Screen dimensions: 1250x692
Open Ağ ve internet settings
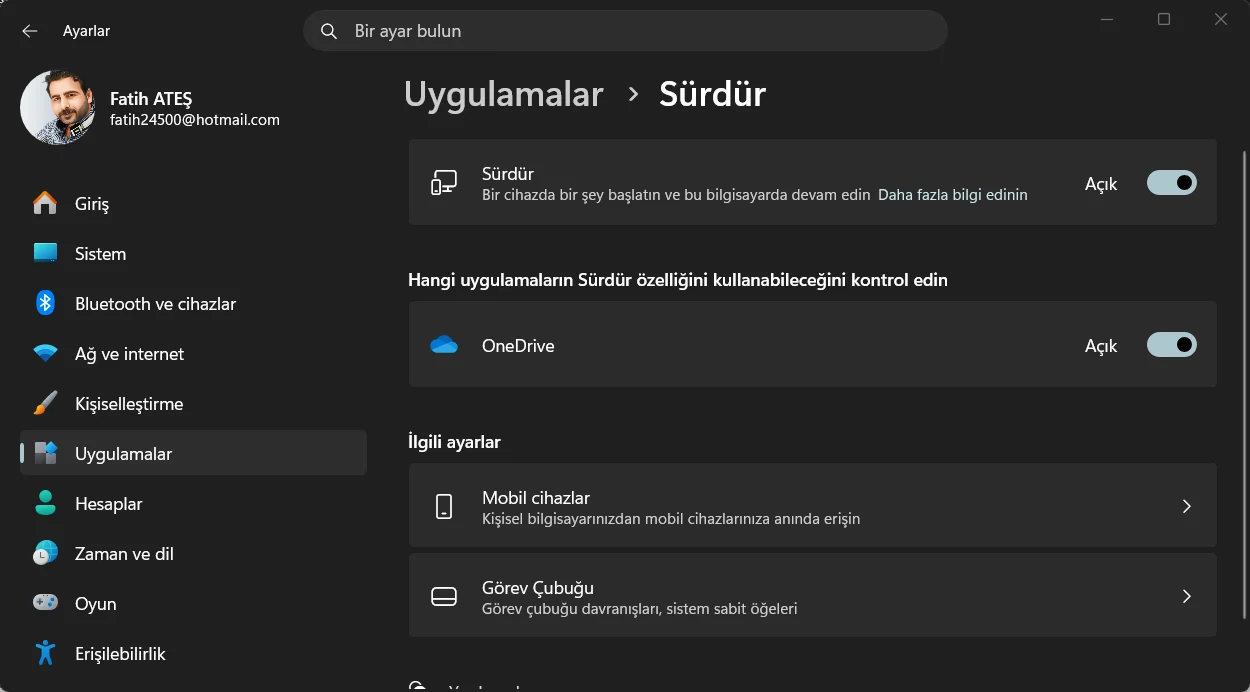[193, 353]
